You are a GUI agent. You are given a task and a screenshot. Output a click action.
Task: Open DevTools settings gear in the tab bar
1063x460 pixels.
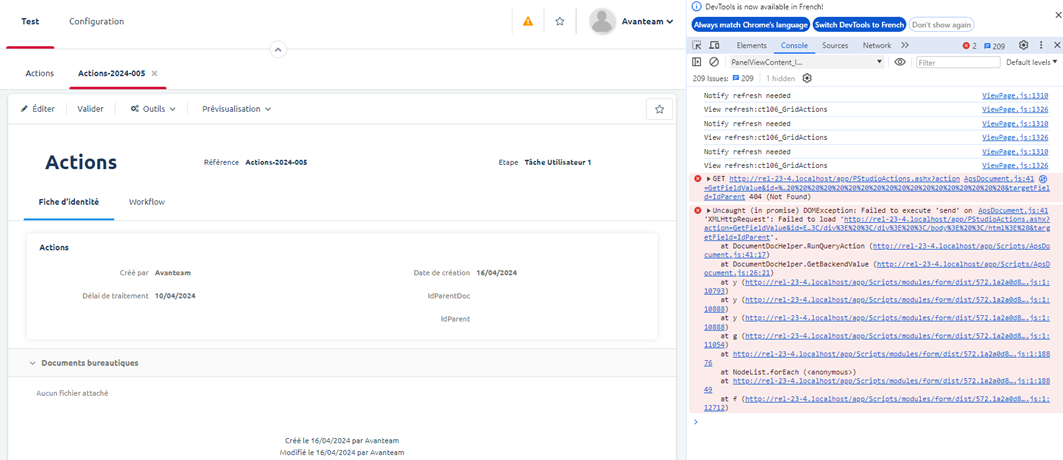click(1023, 46)
